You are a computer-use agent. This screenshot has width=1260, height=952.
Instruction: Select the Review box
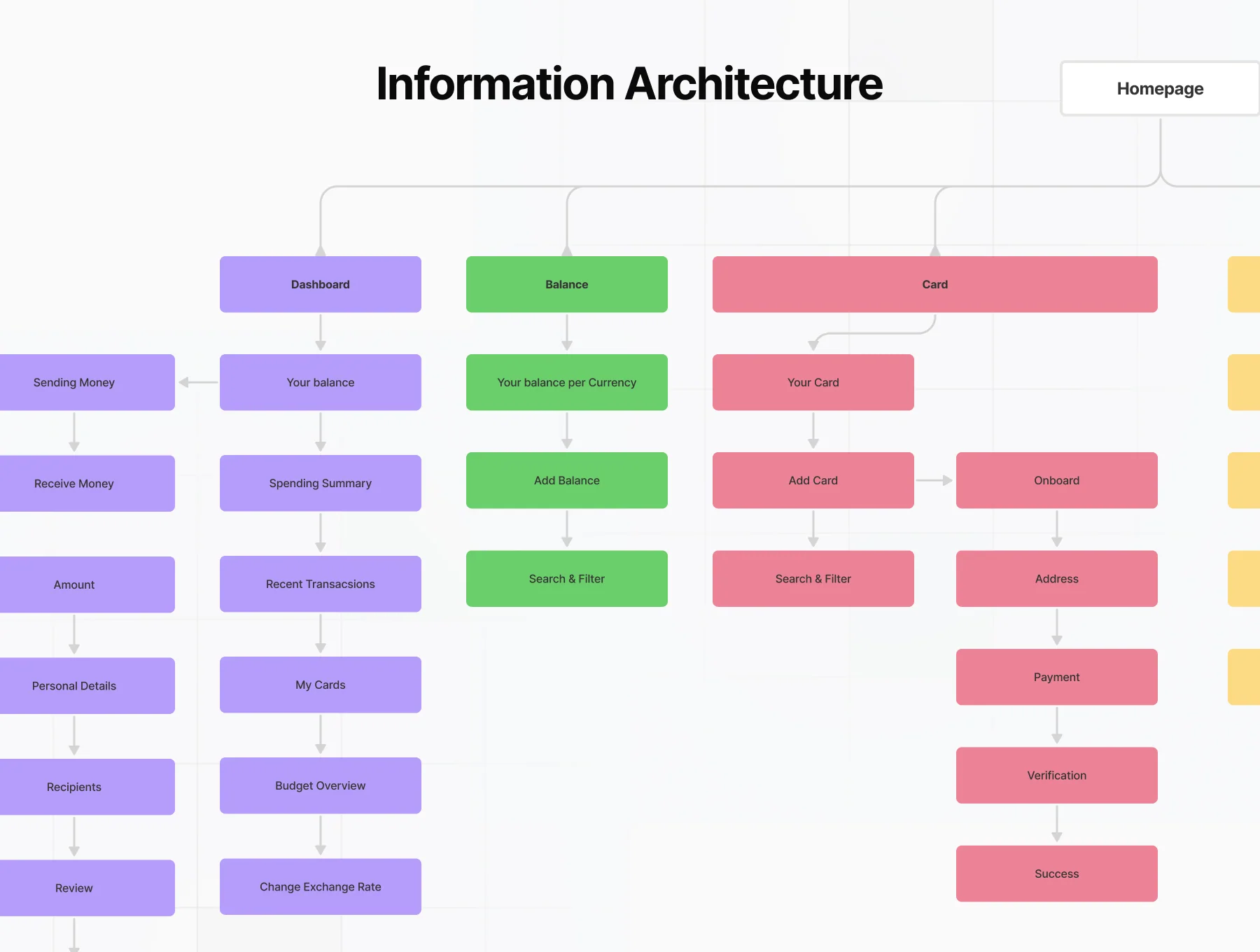pos(87,888)
